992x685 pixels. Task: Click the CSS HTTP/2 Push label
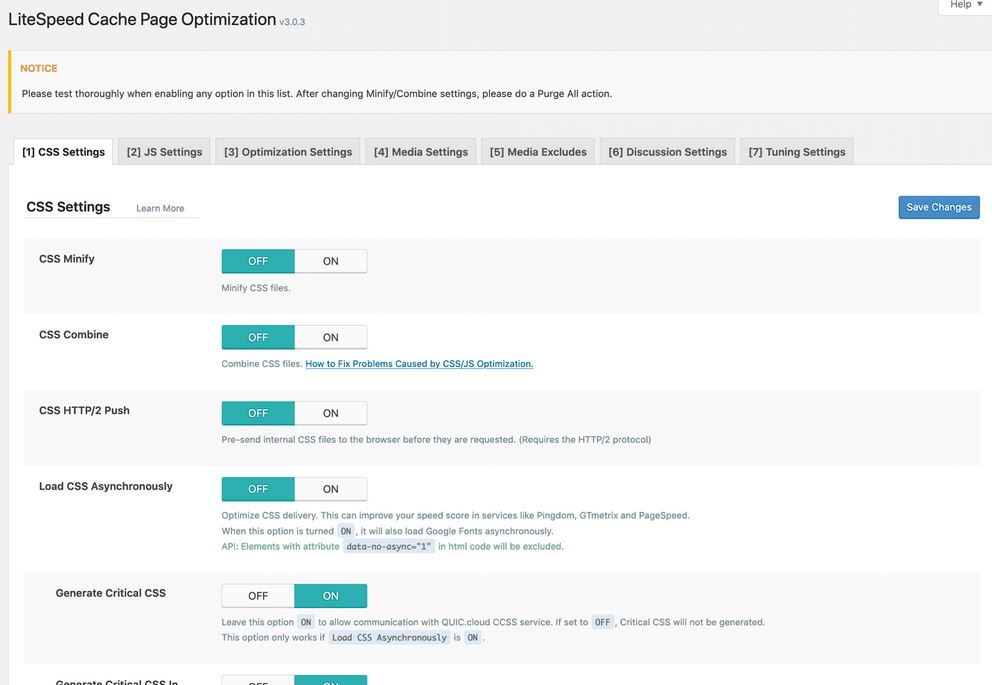[84, 410]
